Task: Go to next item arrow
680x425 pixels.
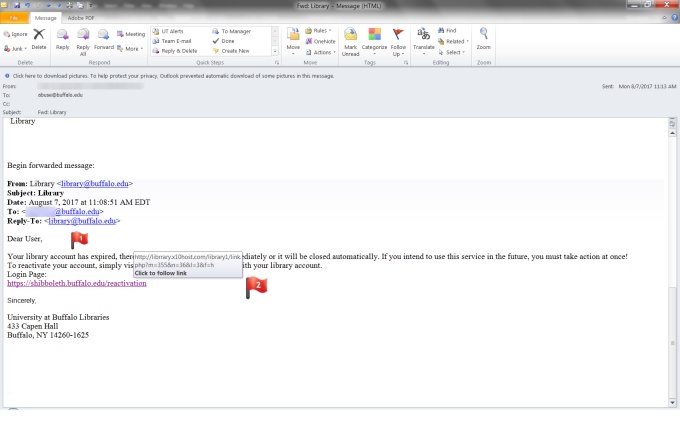Action: point(59,5)
